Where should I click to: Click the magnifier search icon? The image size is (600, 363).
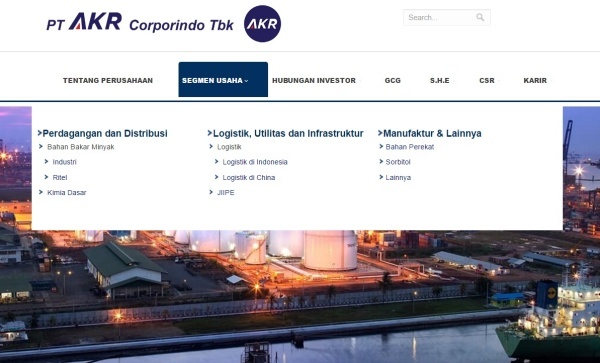point(480,17)
